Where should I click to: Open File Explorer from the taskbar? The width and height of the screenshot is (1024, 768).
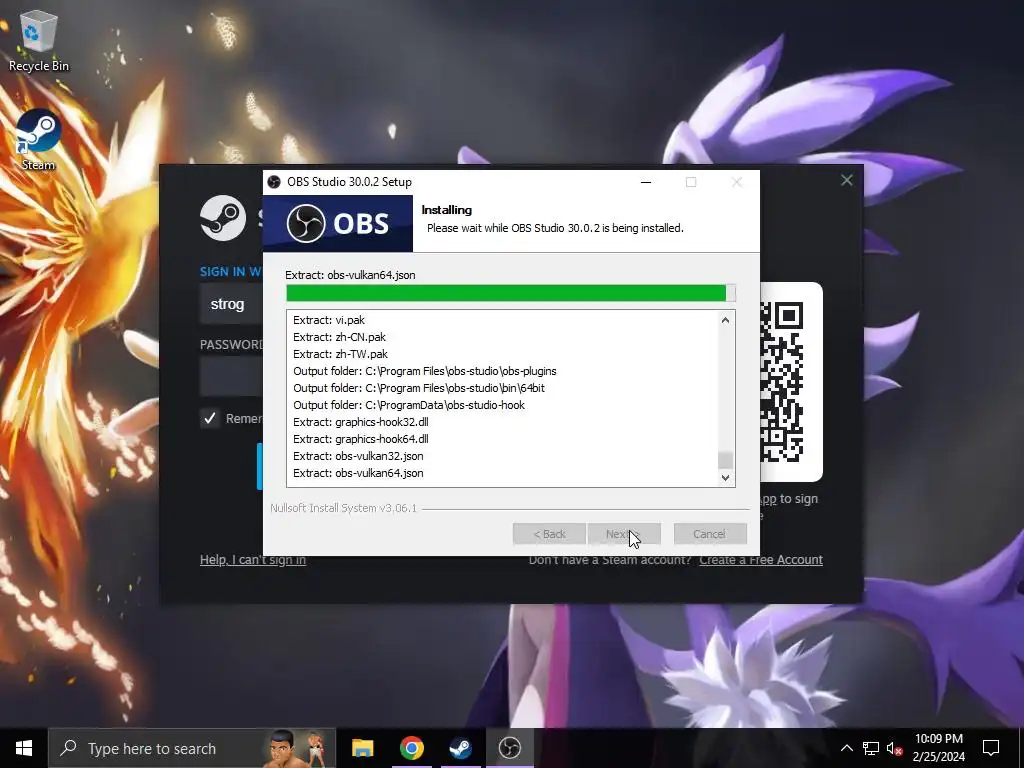(x=362, y=748)
